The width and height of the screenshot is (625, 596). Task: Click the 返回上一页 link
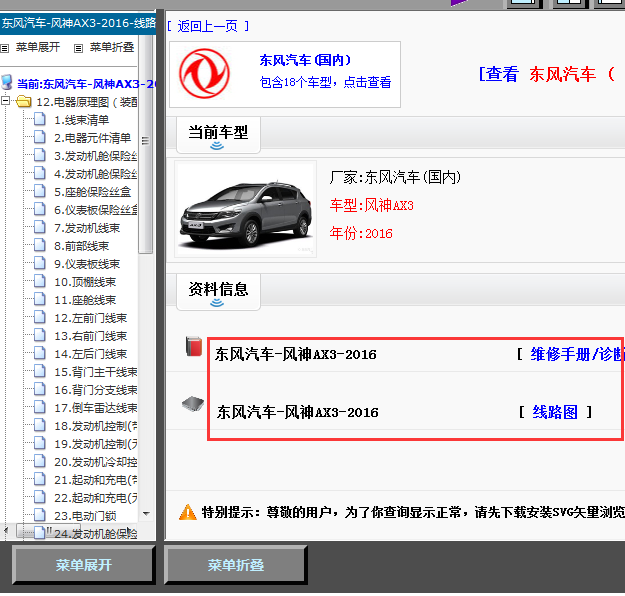tap(208, 26)
